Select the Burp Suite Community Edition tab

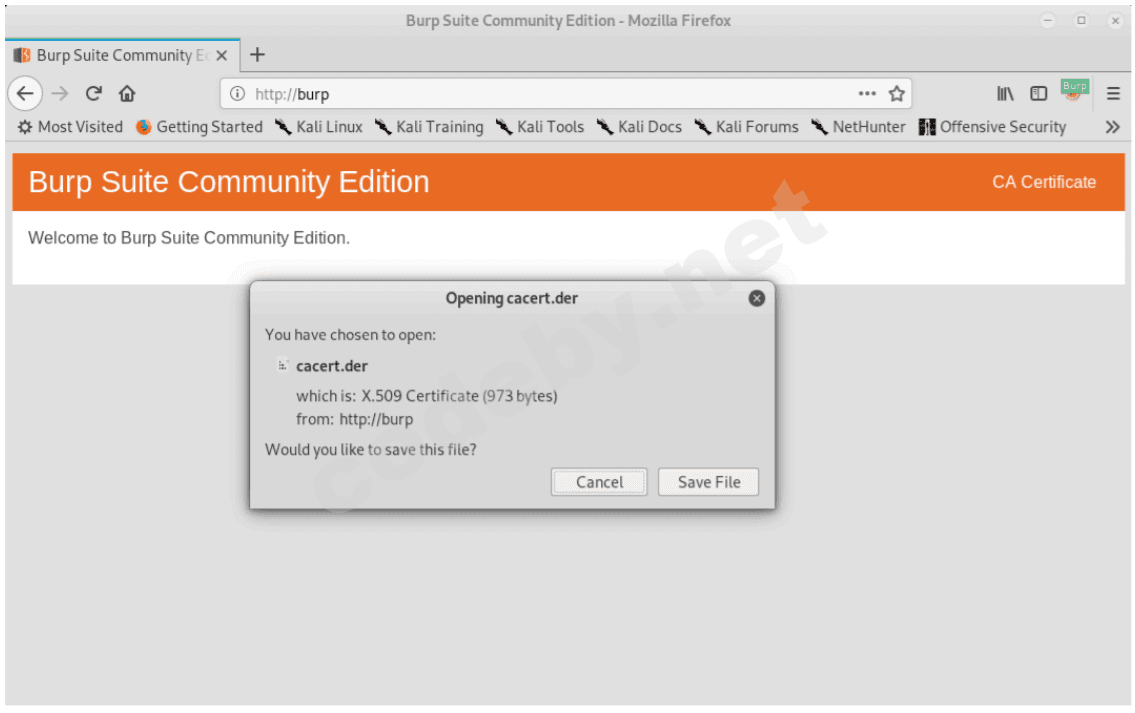coord(123,55)
